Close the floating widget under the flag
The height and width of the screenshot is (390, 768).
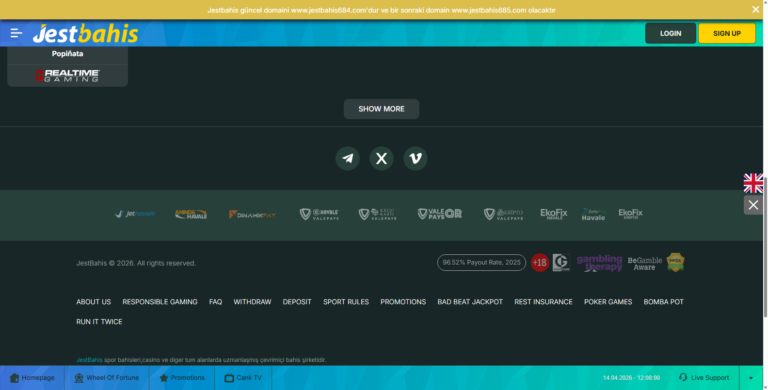[753, 205]
